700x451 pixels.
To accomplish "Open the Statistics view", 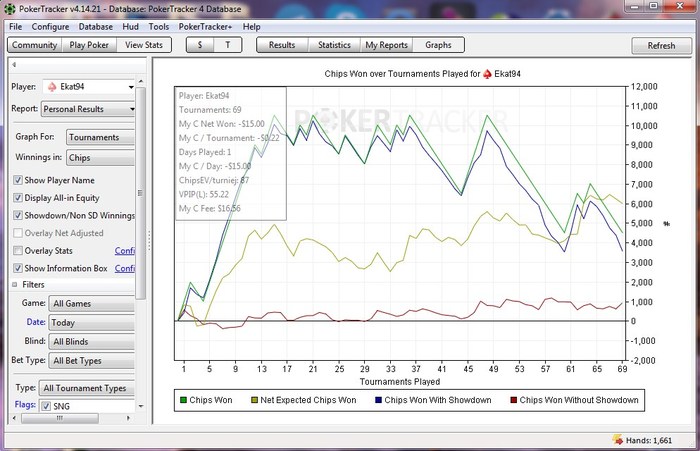I will click(x=334, y=45).
